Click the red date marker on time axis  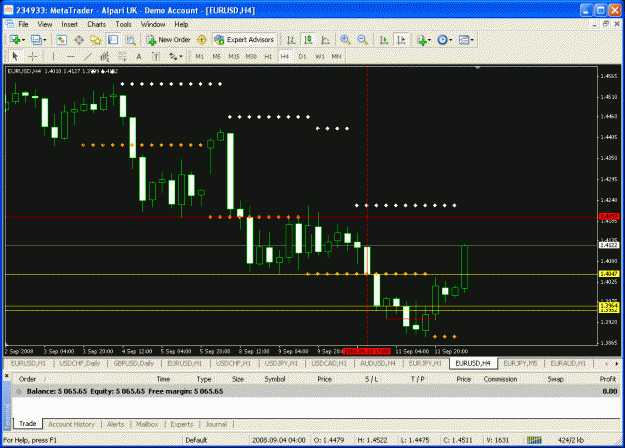tap(367, 352)
